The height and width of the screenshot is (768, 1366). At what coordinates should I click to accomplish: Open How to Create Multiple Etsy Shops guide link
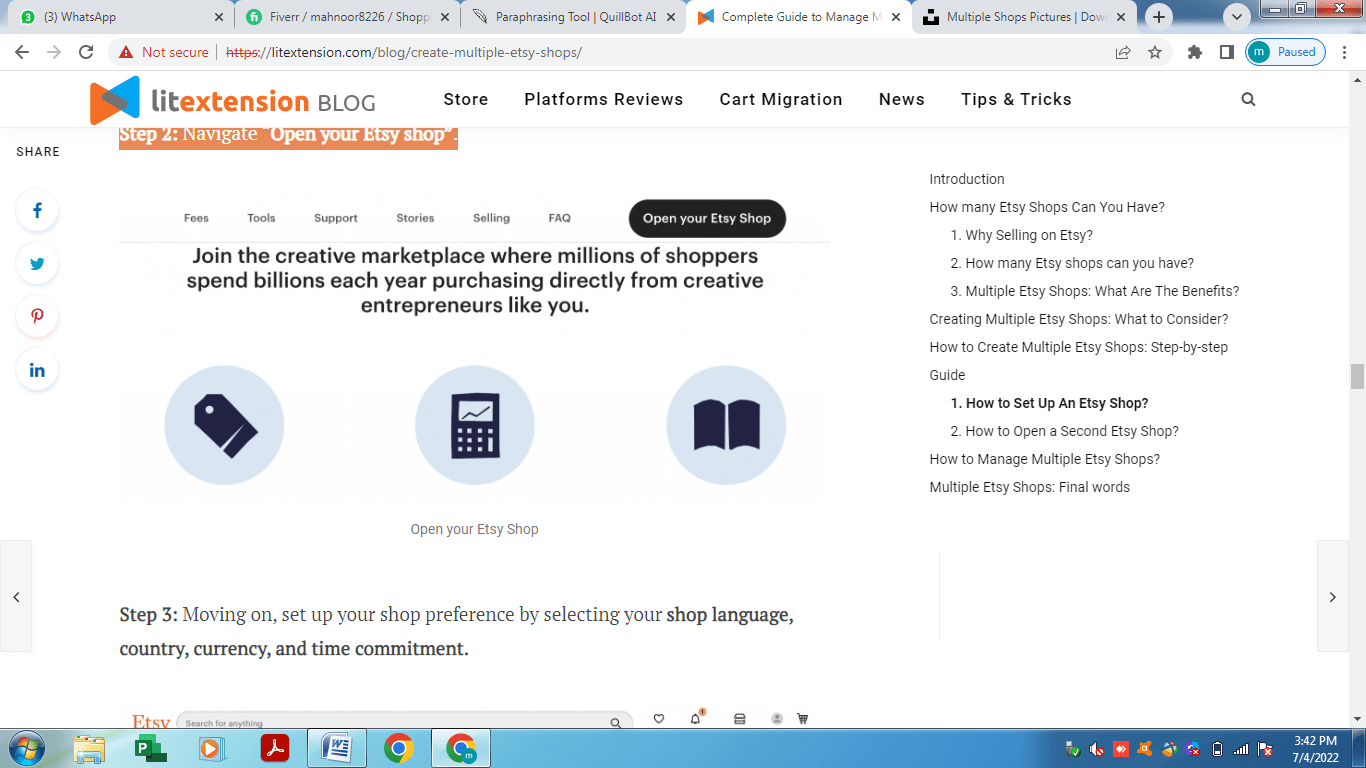tap(1079, 361)
